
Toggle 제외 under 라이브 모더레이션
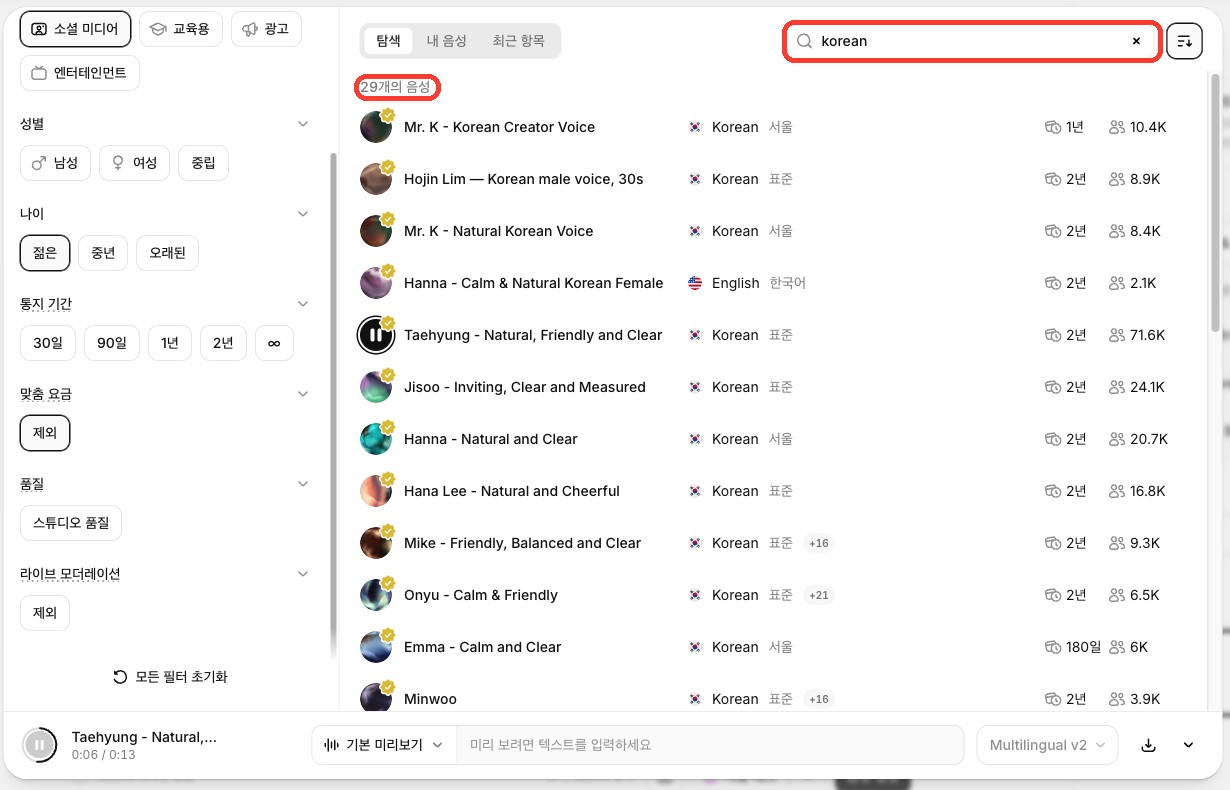[x=45, y=613]
